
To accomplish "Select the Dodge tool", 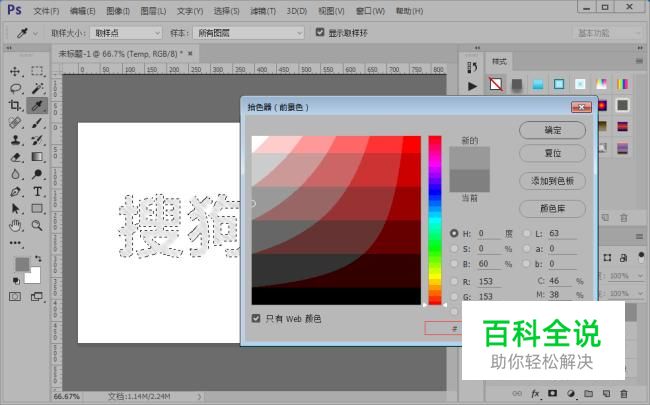I will coord(37,174).
